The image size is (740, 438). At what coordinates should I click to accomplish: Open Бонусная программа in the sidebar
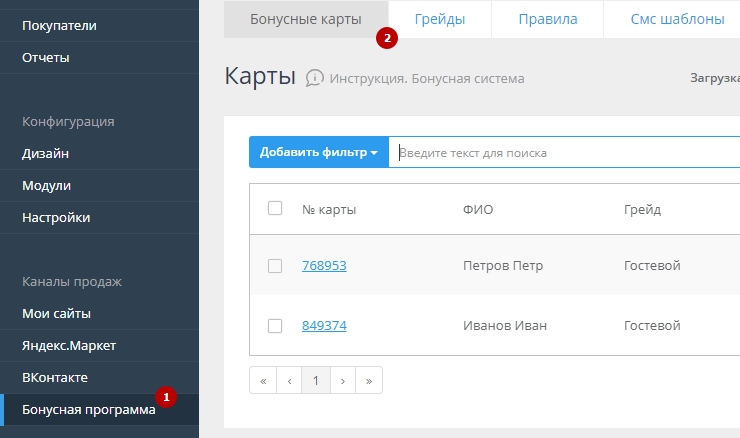click(89, 410)
